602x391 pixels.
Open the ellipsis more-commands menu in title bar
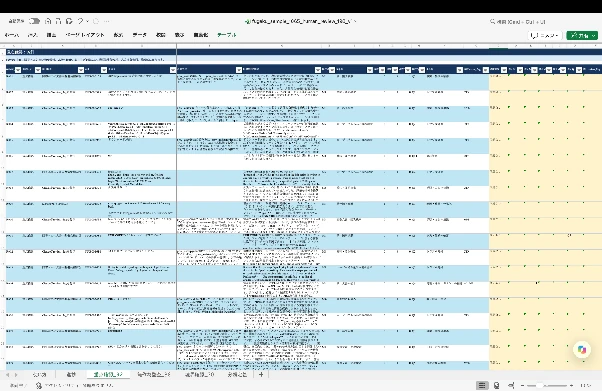pyautogui.click(x=106, y=21)
